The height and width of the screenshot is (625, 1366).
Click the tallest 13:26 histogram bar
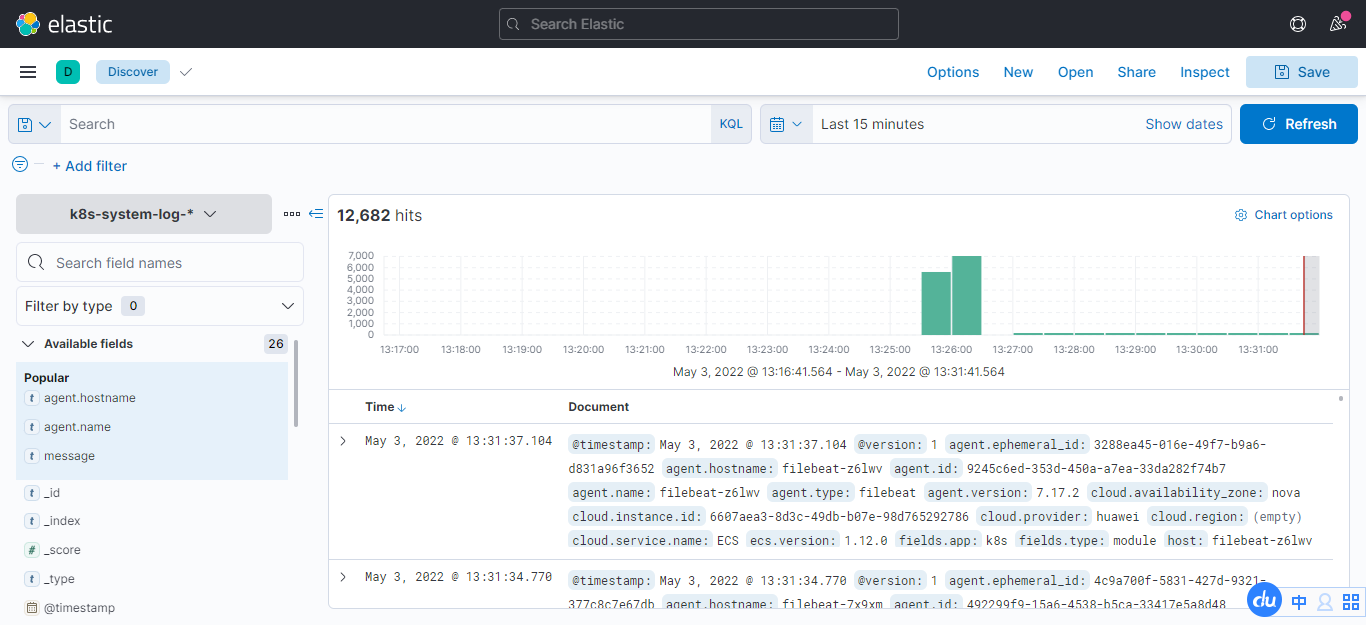pyautogui.click(x=967, y=295)
